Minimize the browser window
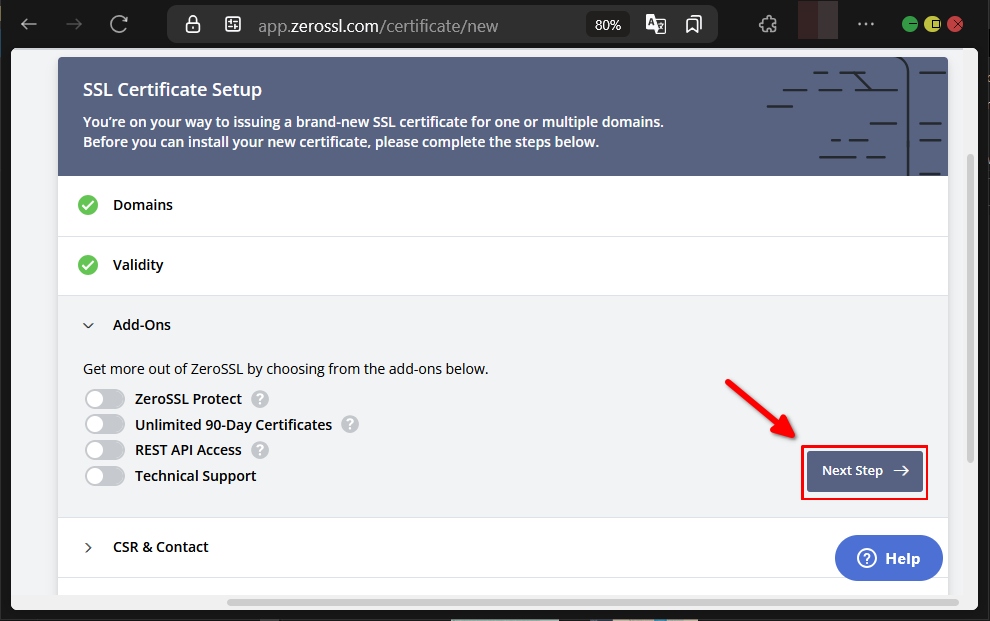 point(910,25)
